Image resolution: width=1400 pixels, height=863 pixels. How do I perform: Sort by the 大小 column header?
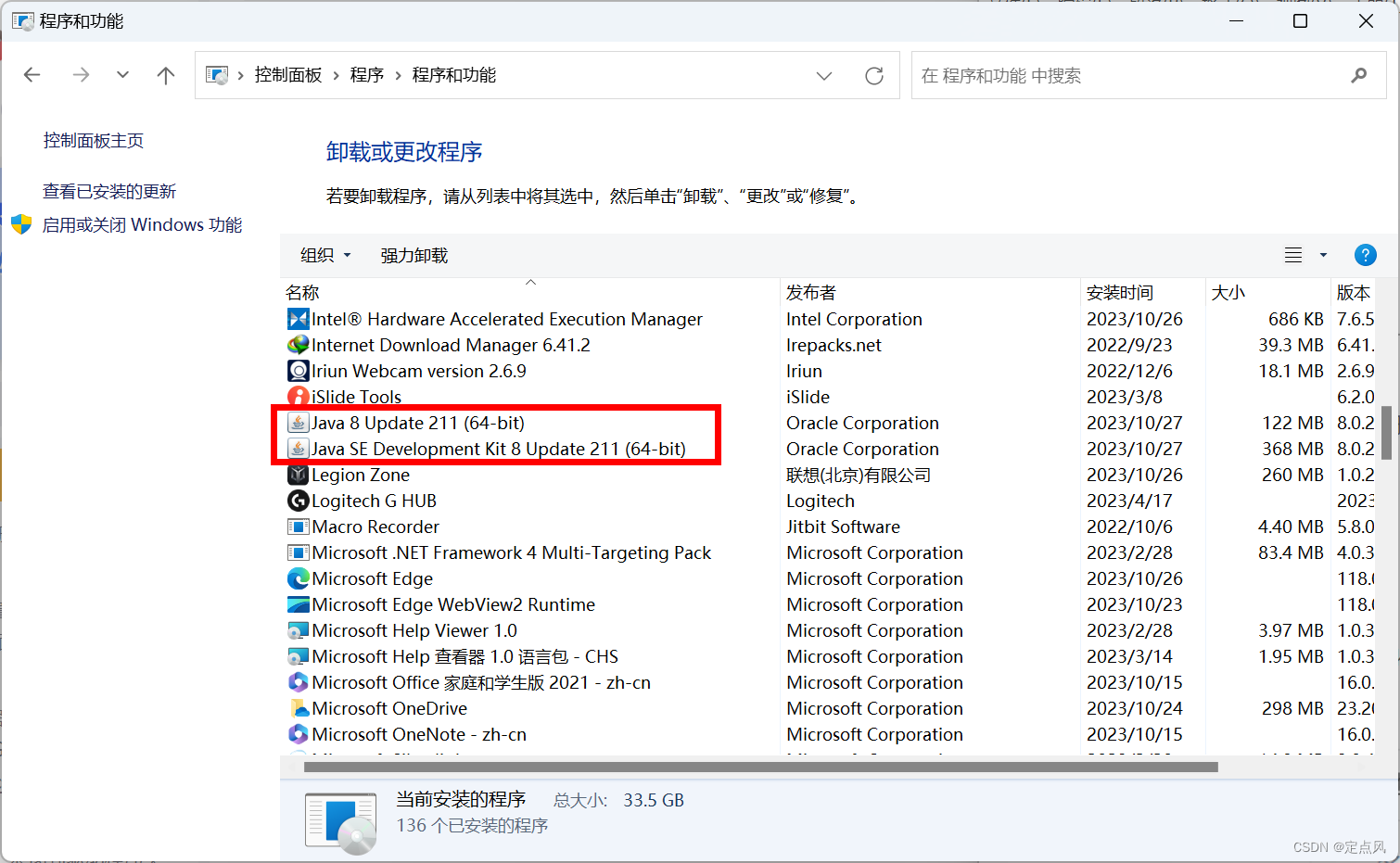tap(1268, 292)
